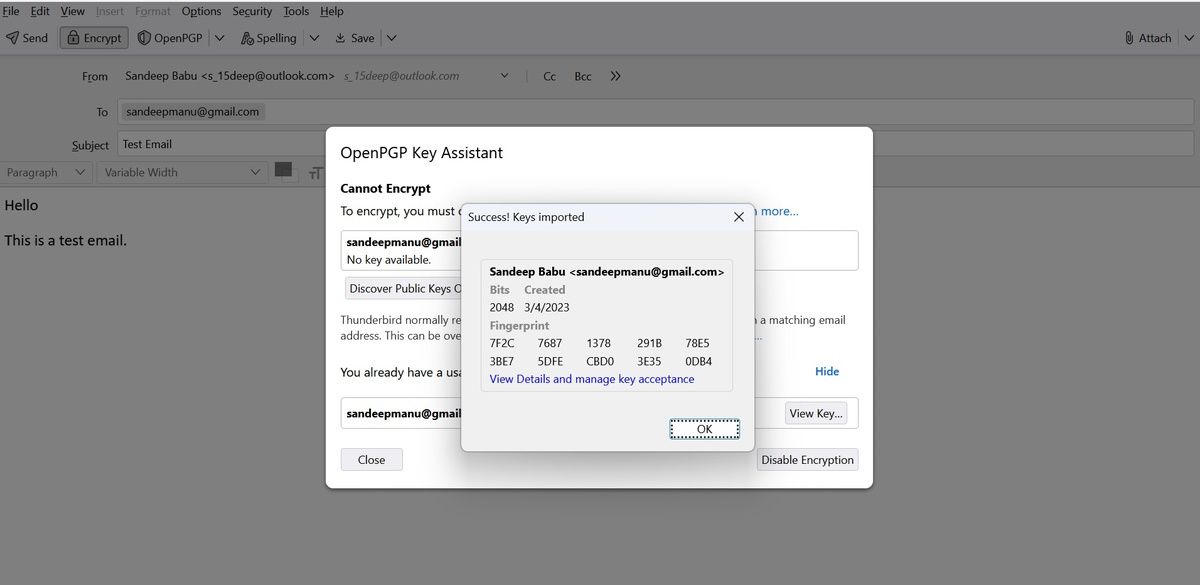This screenshot has width=1200, height=585.
Task: Click the text color swatch in format toolbar
Action: pyautogui.click(x=284, y=171)
